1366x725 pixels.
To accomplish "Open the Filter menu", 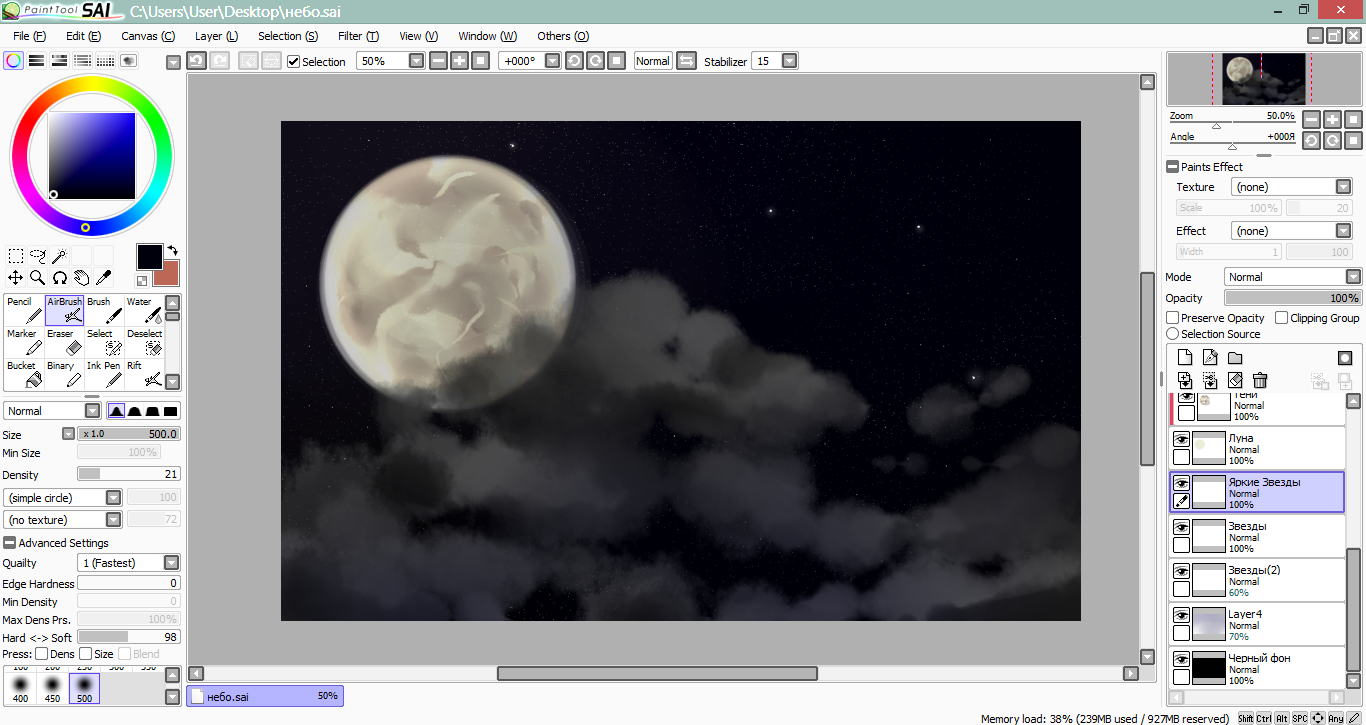I will pos(358,36).
